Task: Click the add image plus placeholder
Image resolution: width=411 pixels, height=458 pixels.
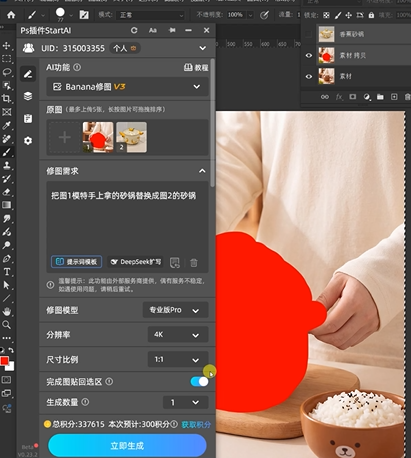Action: [64, 137]
